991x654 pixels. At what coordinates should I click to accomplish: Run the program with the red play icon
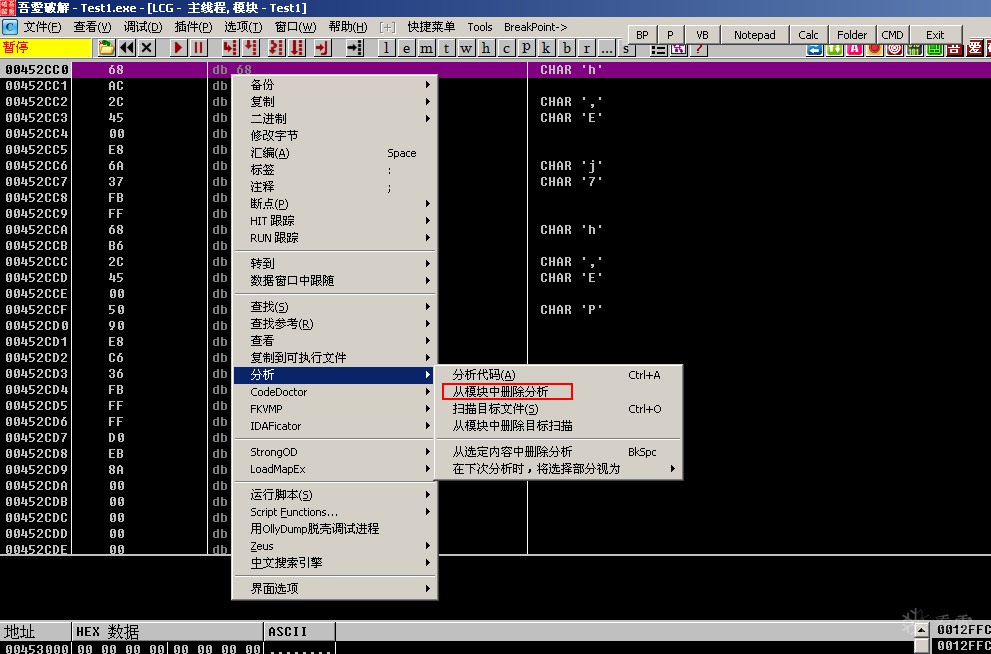coord(179,47)
